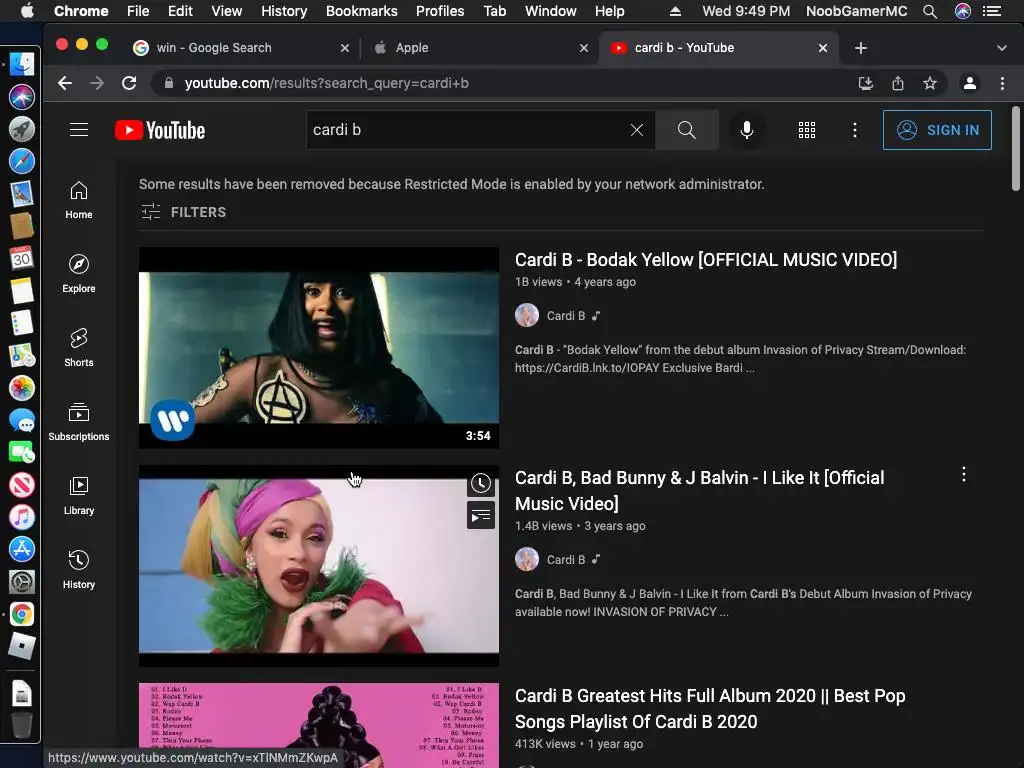Open Explore in the sidebar

point(79,274)
